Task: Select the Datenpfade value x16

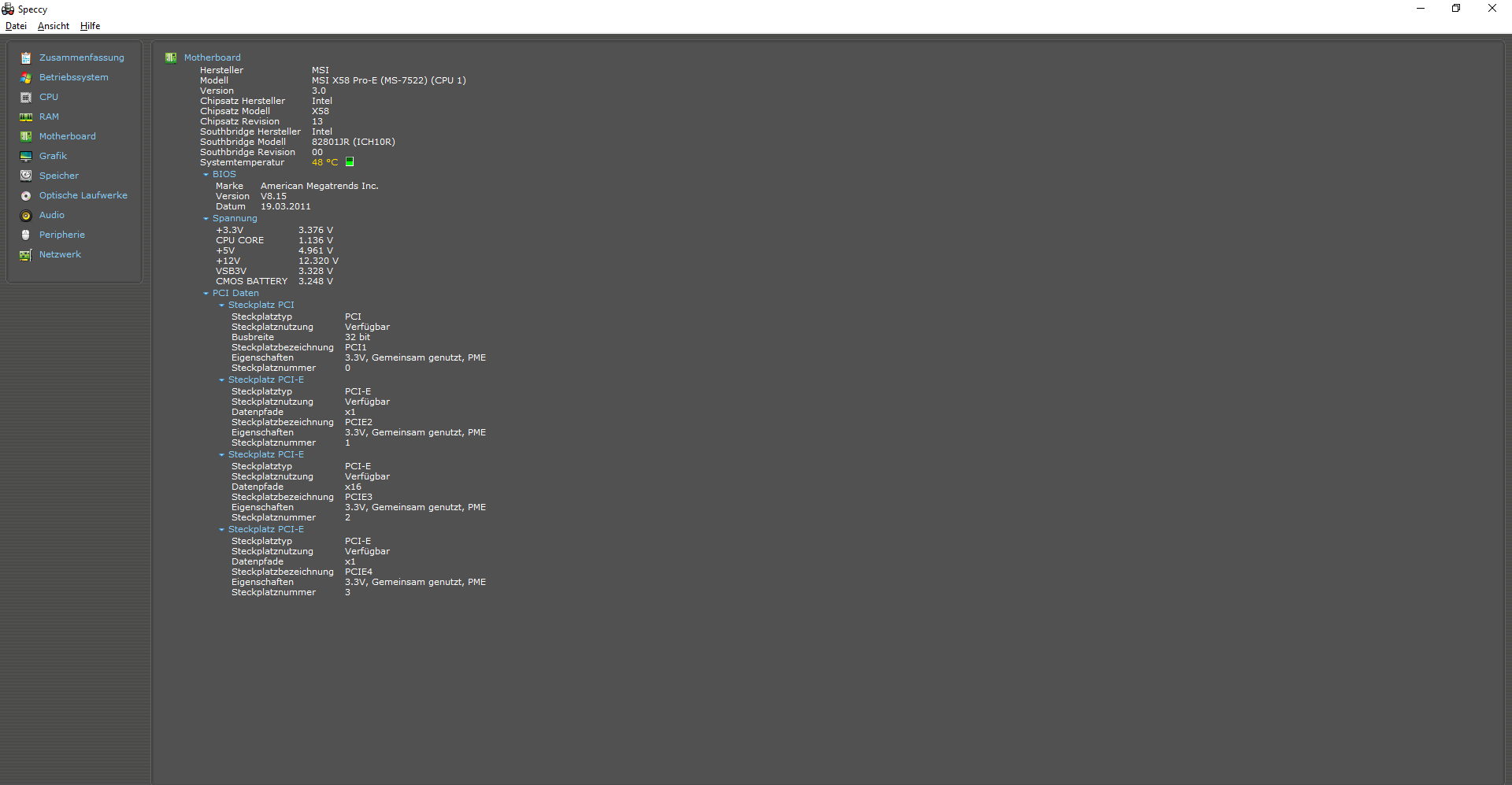Action: click(x=354, y=487)
